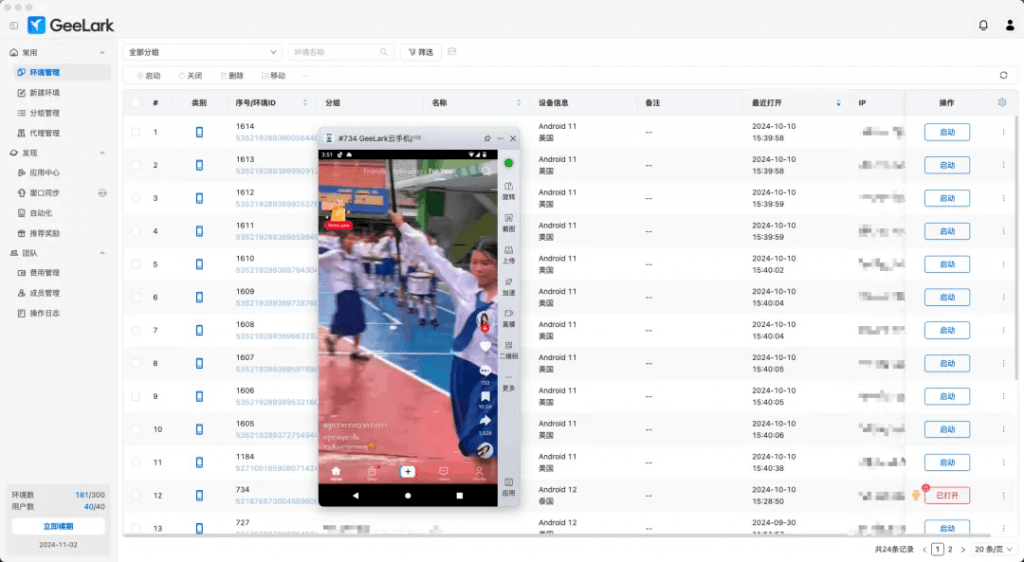
Task: Open 新建环境 in the sidebar
Action: click(x=45, y=93)
